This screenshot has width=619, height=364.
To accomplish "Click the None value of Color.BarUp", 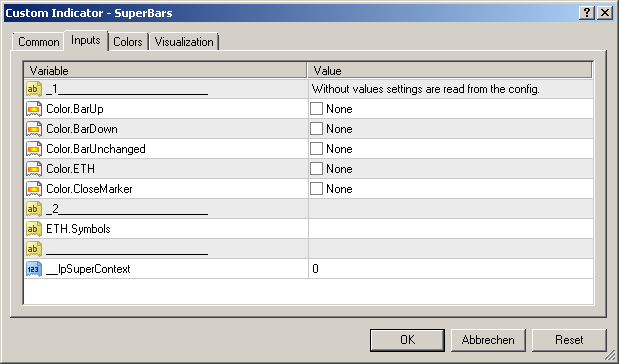I will 340,109.
